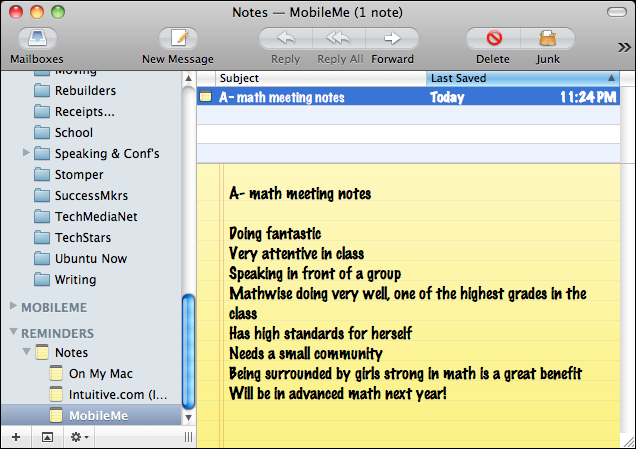The width and height of the screenshot is (636, 449).
Task: Expand the Speaking & Conf's folder triangle
Action: (x=26, y=153)
